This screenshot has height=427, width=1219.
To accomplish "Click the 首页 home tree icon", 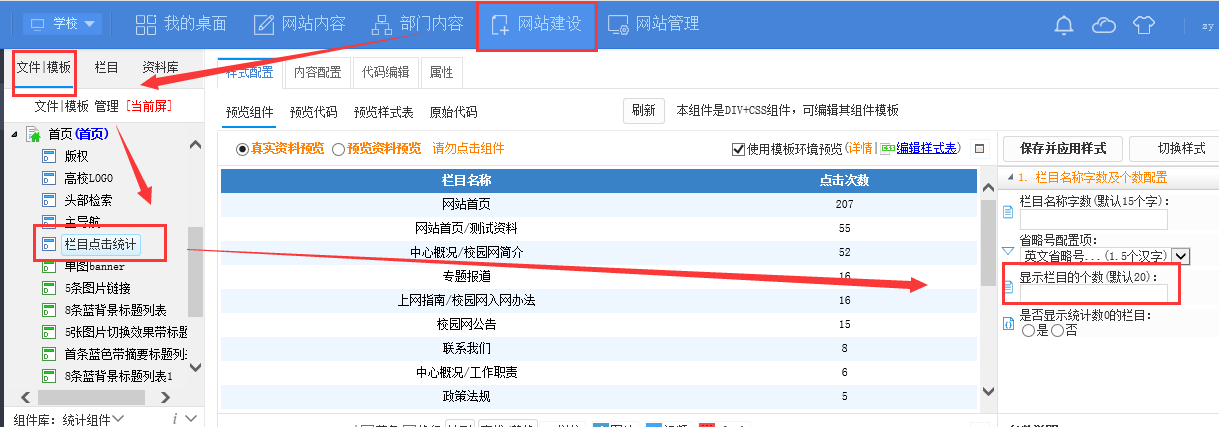I will point(33,134).
